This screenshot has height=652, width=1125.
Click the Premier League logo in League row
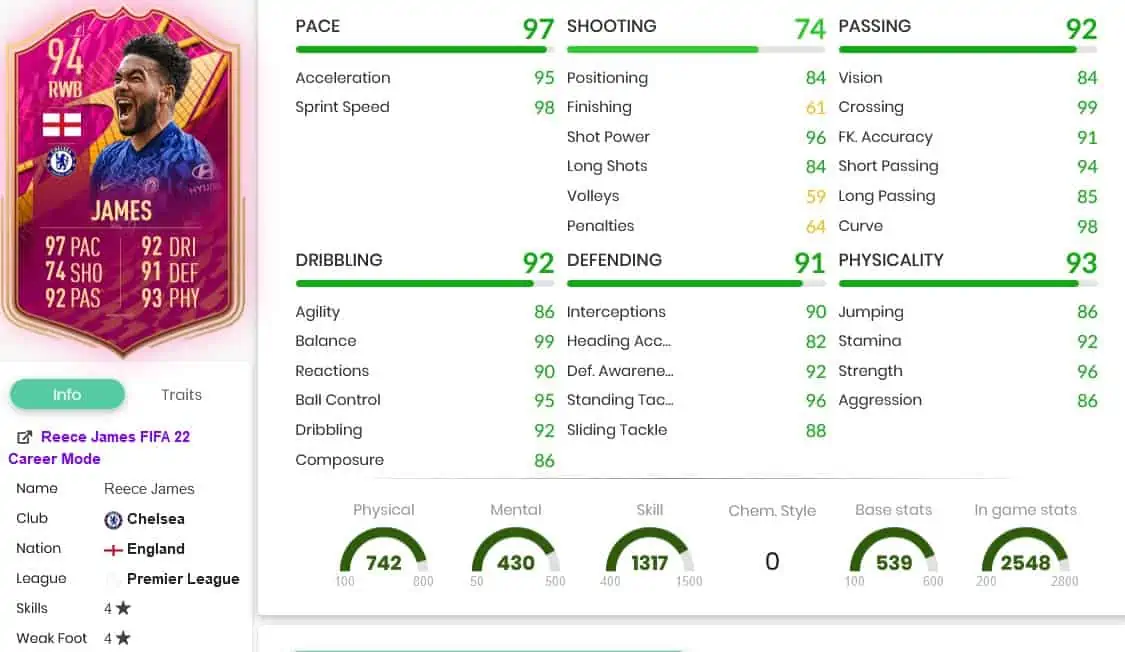(x=113, y=579)
